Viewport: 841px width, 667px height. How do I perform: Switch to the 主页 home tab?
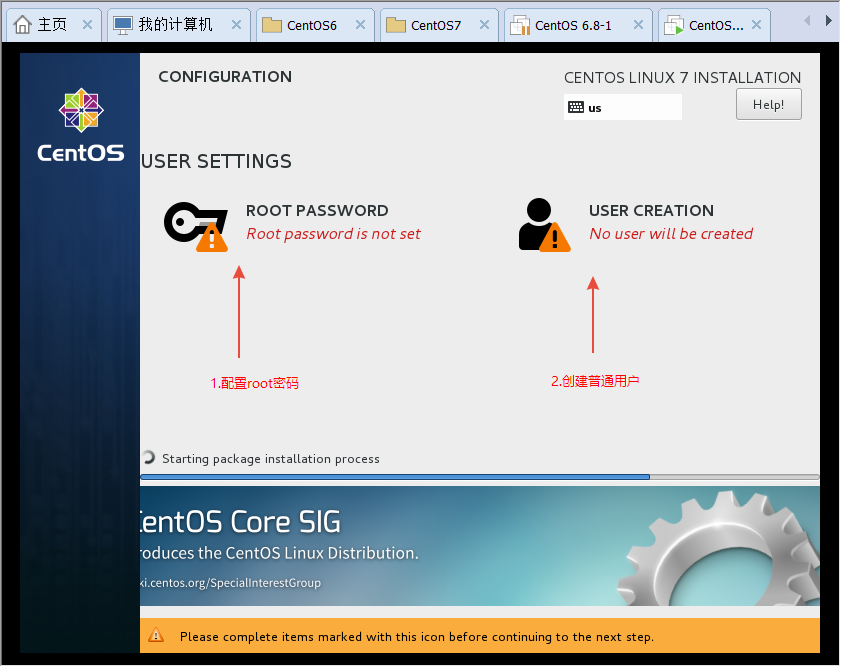(x=52, y=25)
